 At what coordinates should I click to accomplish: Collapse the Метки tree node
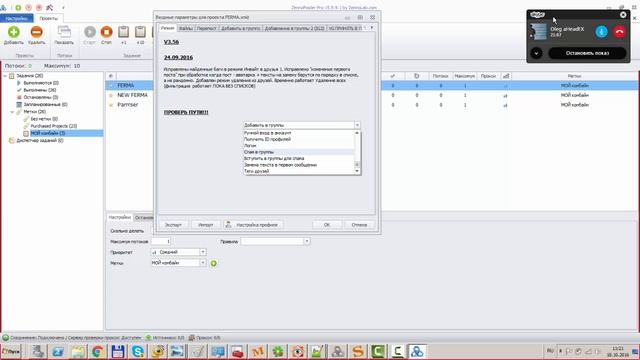12,111
